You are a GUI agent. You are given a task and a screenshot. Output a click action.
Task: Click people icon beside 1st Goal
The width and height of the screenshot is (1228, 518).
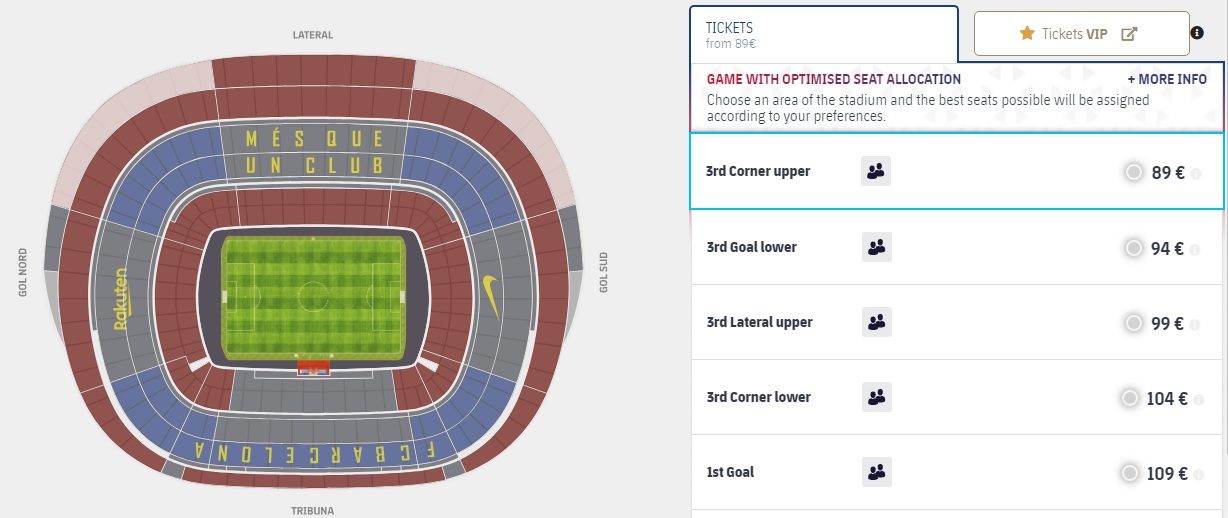pyautogui.click(x=876, y=472)
